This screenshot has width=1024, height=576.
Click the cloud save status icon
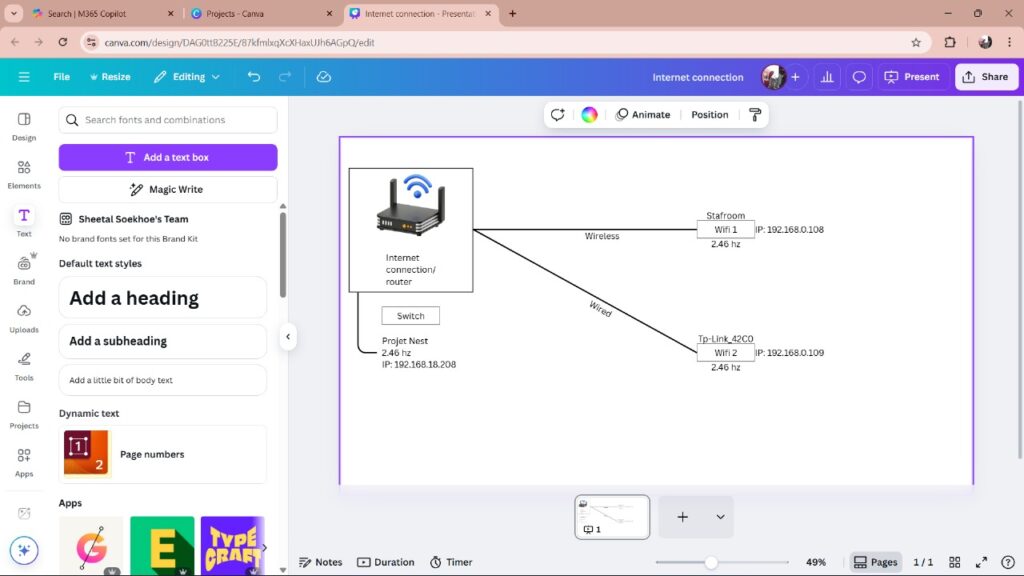(323, 77)
